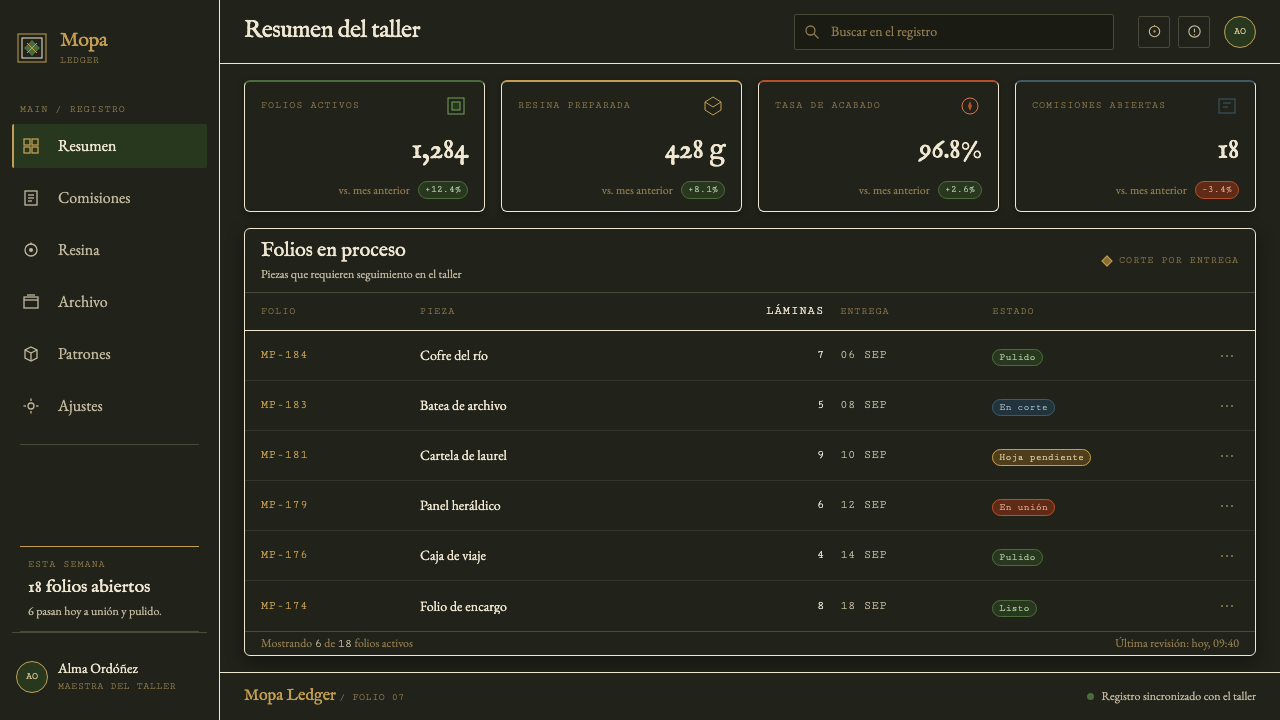
Task: Click the '+12.4%' change badge
Action: (443, 190)
